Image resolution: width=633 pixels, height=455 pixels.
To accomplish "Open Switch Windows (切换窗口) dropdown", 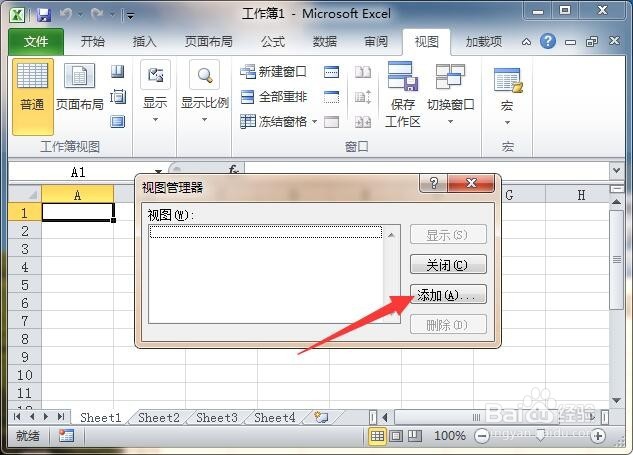I will [x=451, y=94].
